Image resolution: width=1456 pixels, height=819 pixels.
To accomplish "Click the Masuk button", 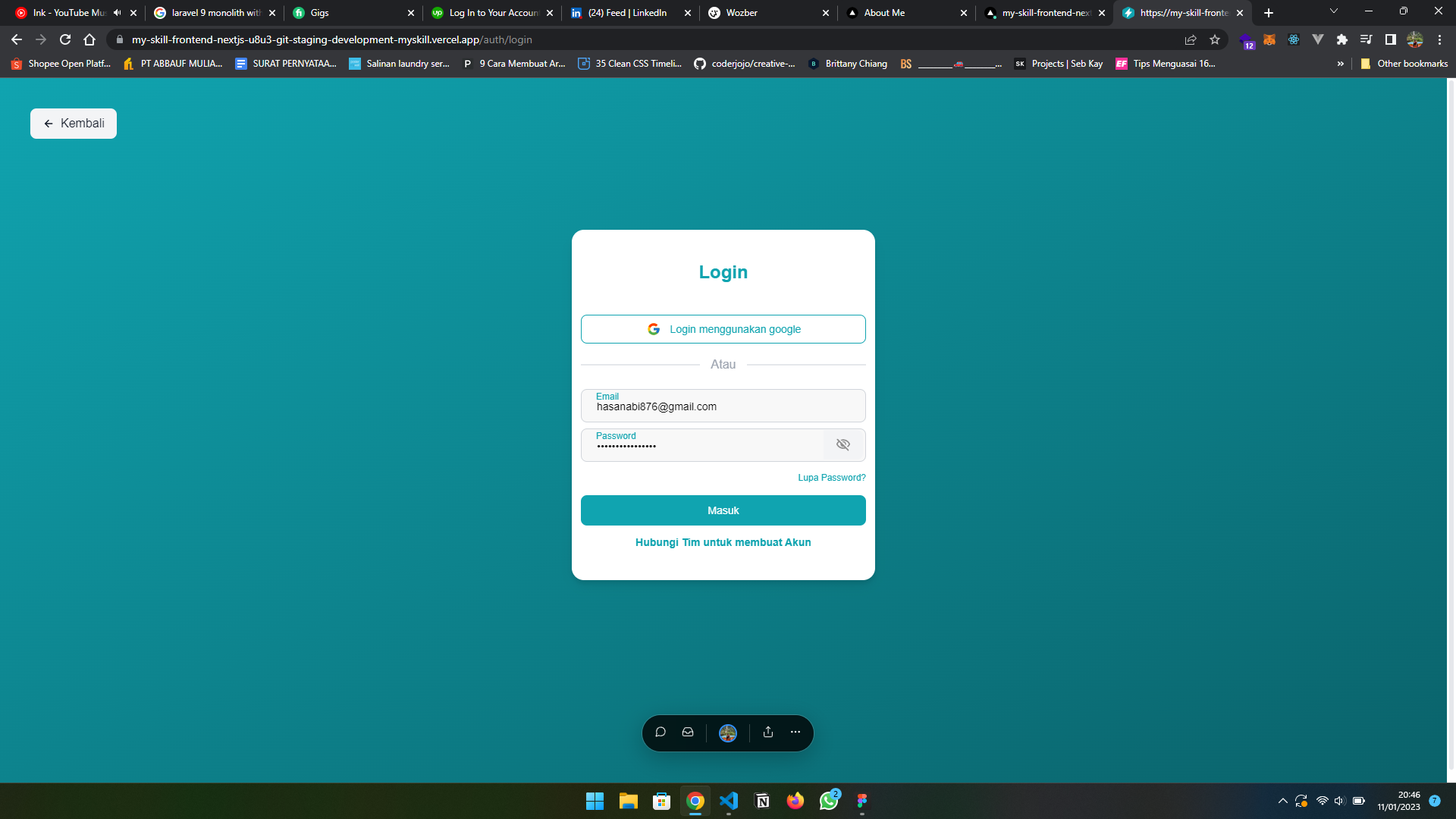I will click(723, 510).
